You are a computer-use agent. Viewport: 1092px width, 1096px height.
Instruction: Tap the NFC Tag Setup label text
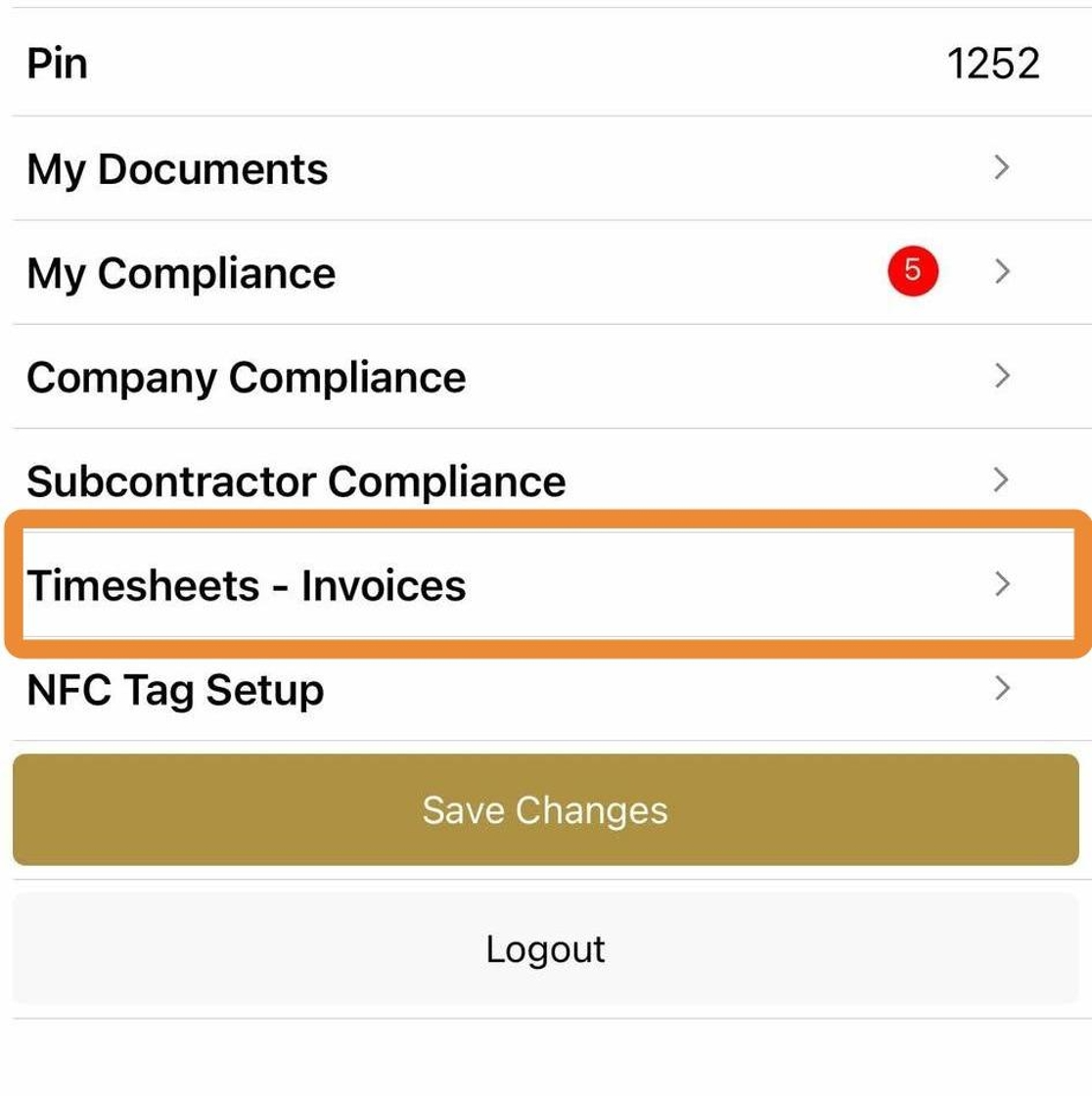point(175,691)
